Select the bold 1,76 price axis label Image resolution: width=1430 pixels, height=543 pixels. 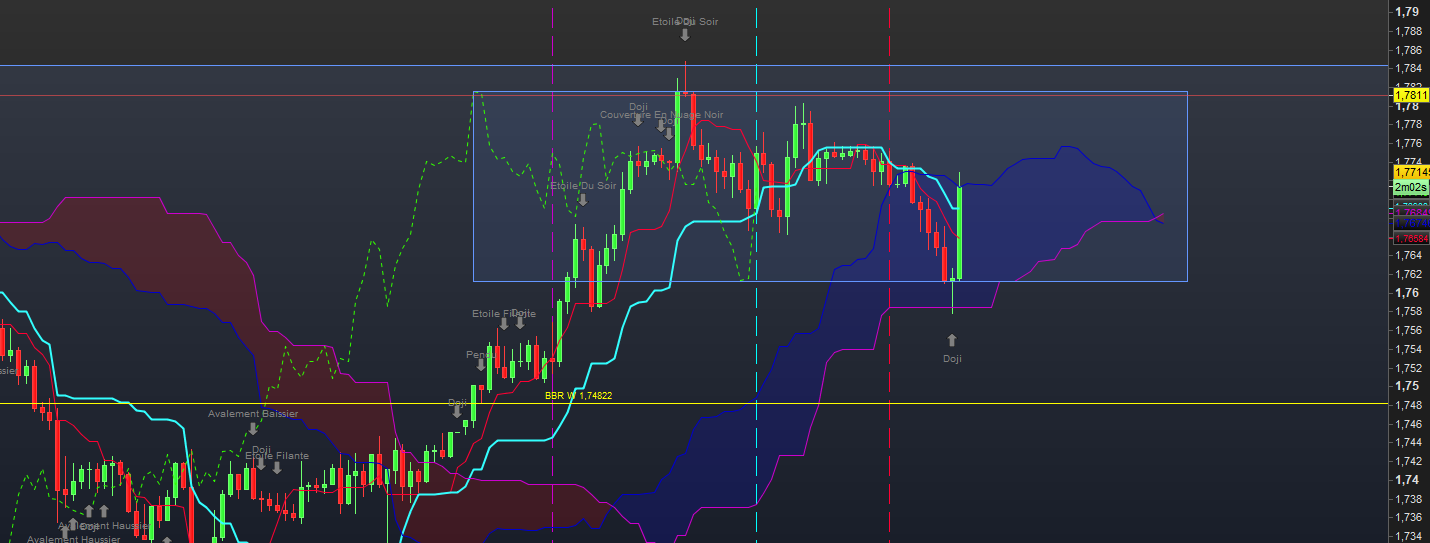(1407, 293)
